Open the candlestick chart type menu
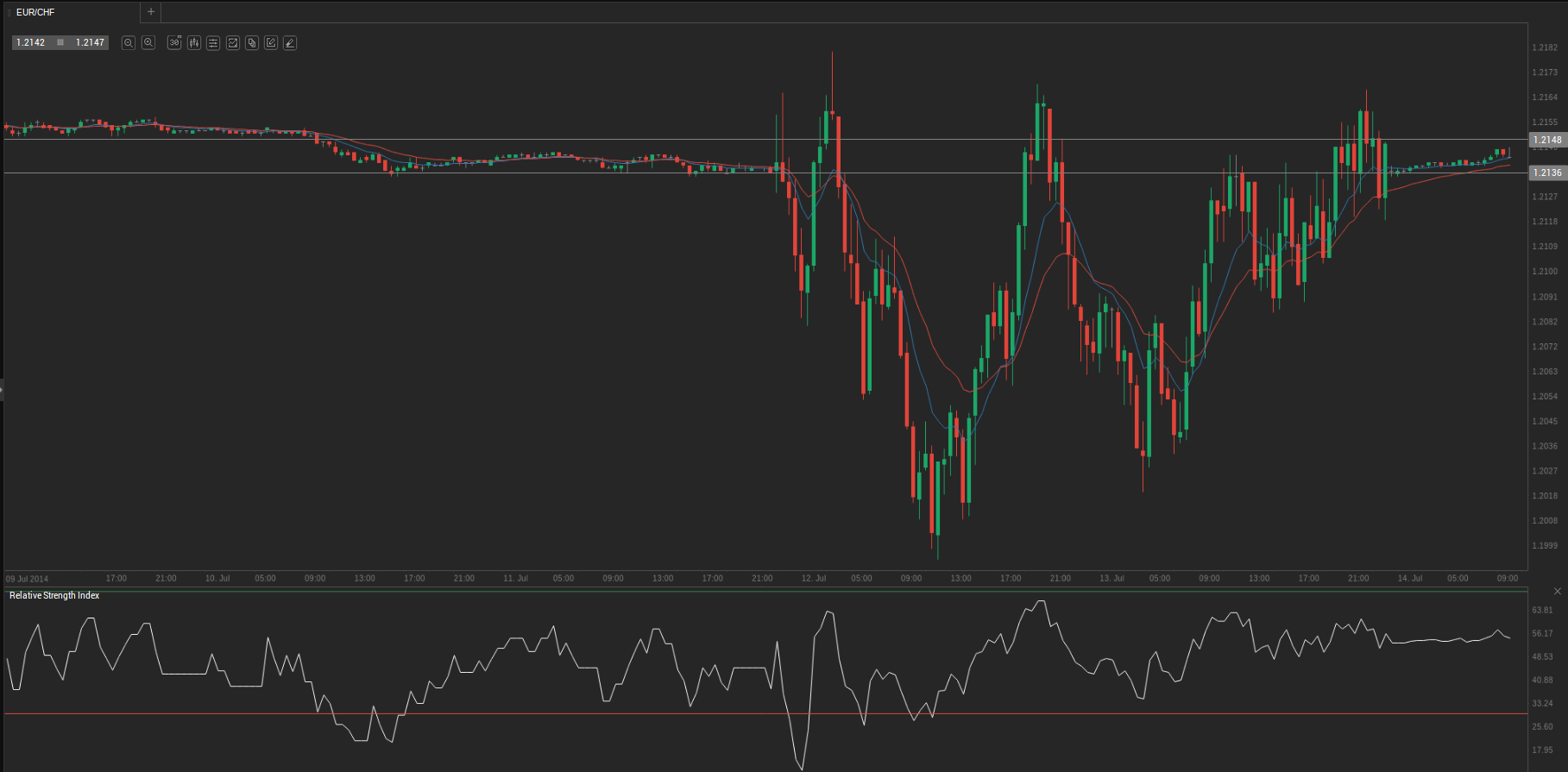Image resolution: width=1568 pixels, height=772 pixels. tap(194, 42)
